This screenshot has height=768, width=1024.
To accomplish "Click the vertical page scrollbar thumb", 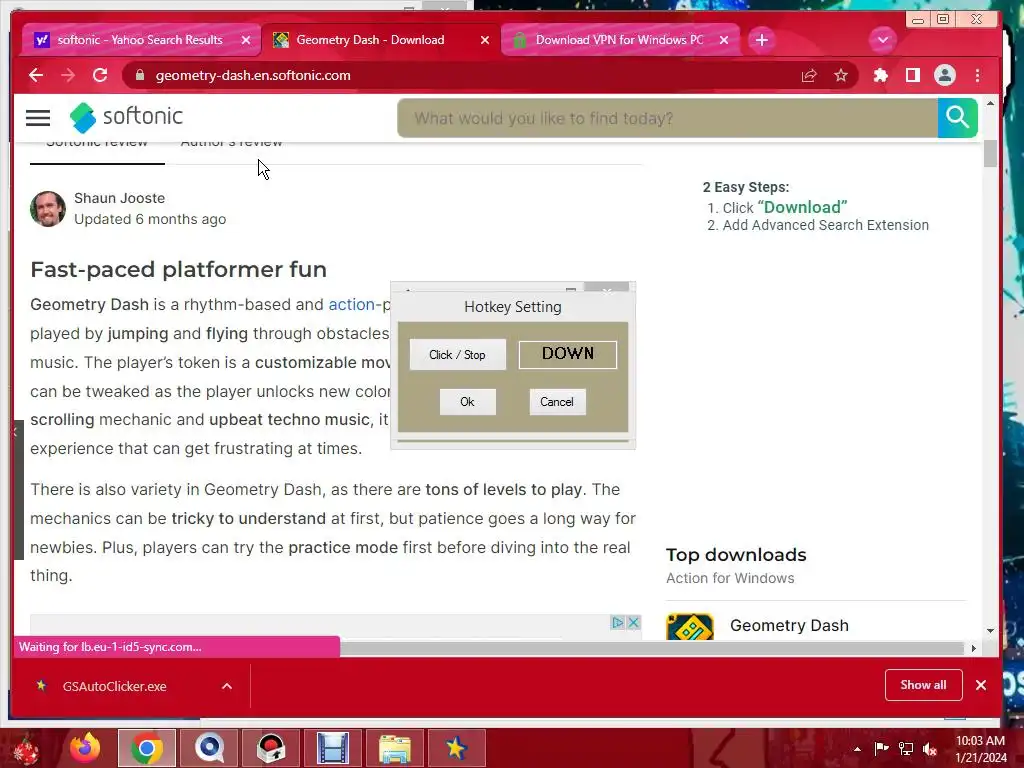I will coord(990,153).
